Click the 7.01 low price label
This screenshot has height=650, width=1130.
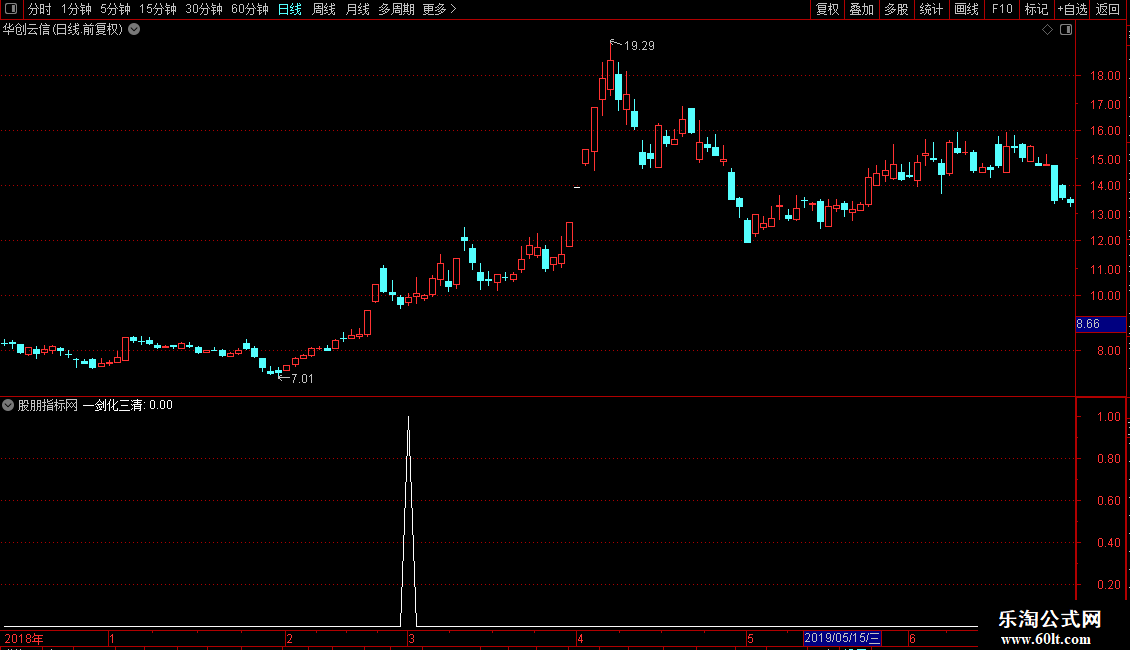point(302,378)
